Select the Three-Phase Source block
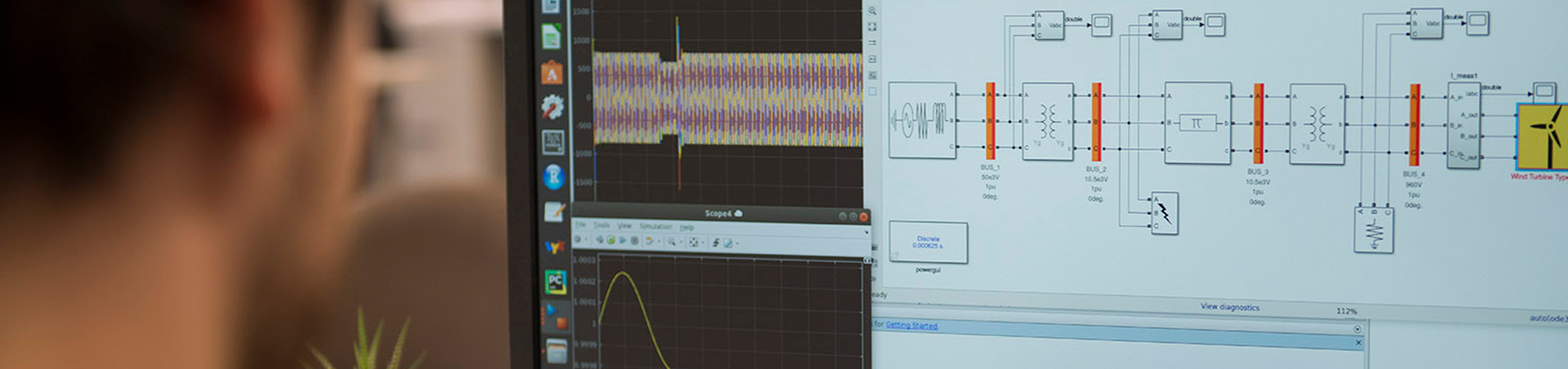Viewport: 1568px width, 369px height. point(922,120)
